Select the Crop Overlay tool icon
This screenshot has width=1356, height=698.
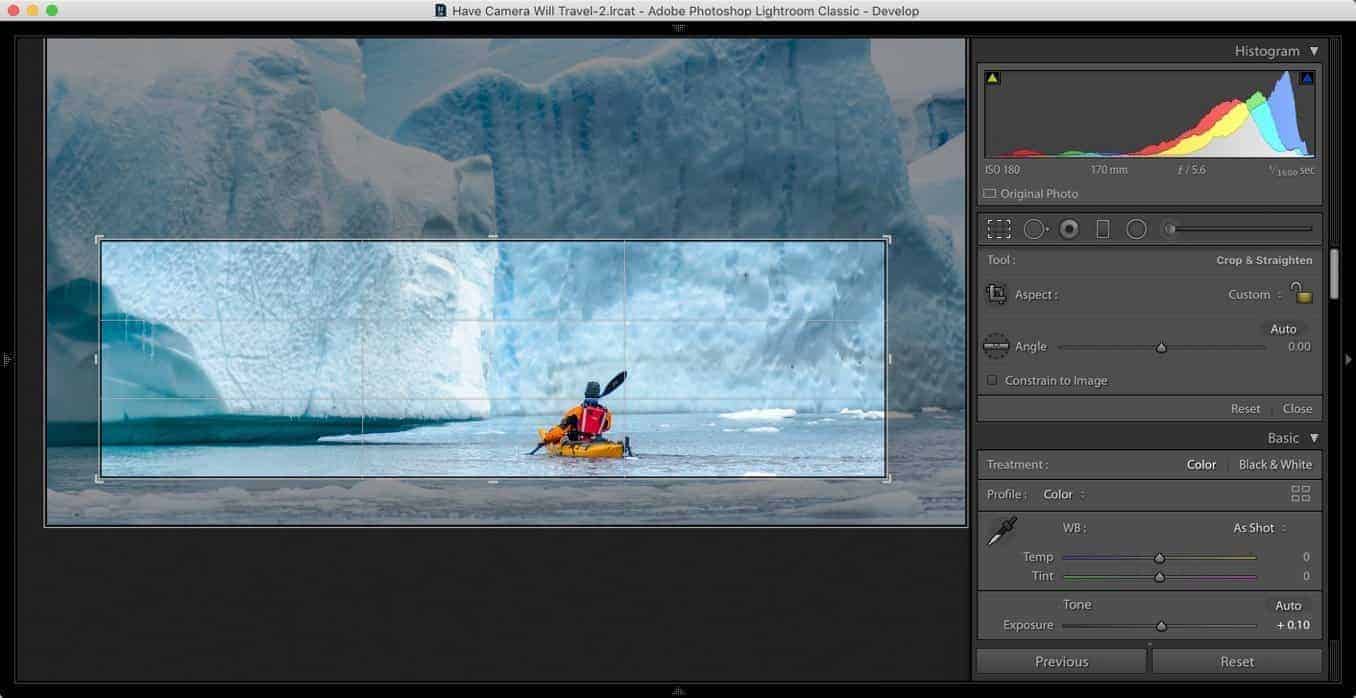coord(999,229)
